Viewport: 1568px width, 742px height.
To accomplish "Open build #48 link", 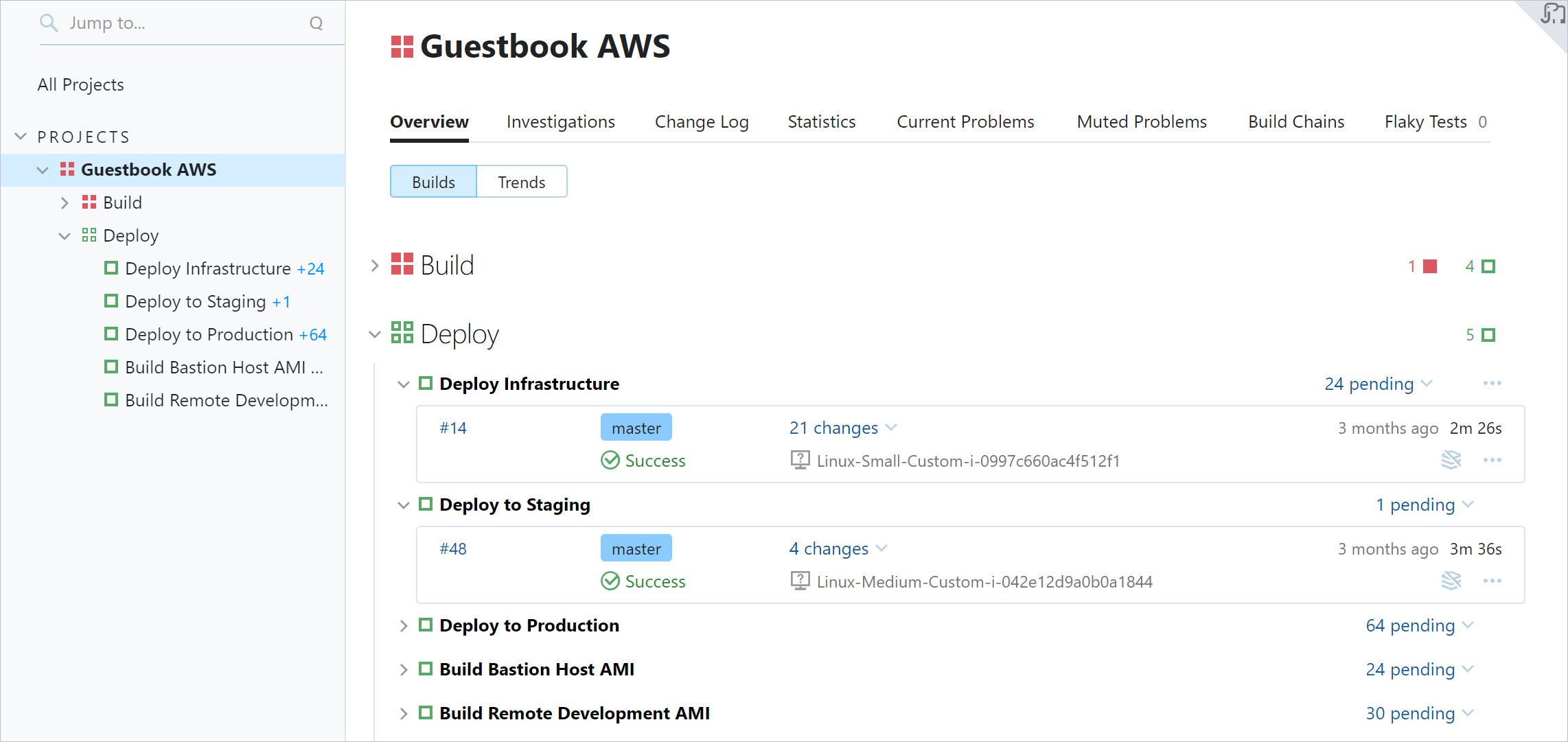I will coord(453,548).
